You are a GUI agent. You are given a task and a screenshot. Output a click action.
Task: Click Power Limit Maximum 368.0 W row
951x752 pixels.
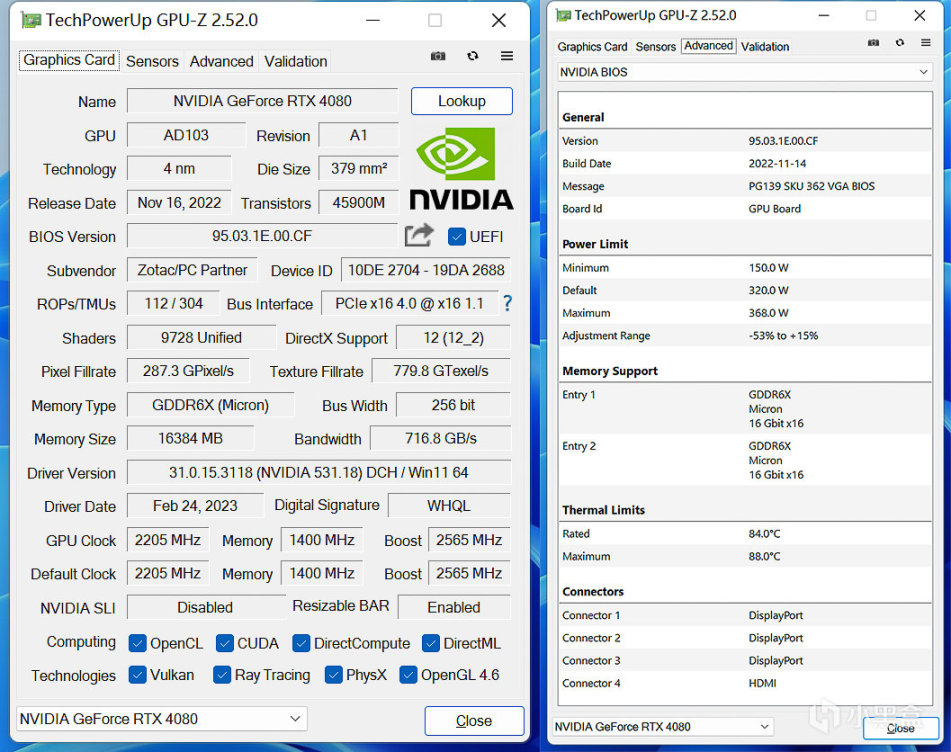coord(745,313)
